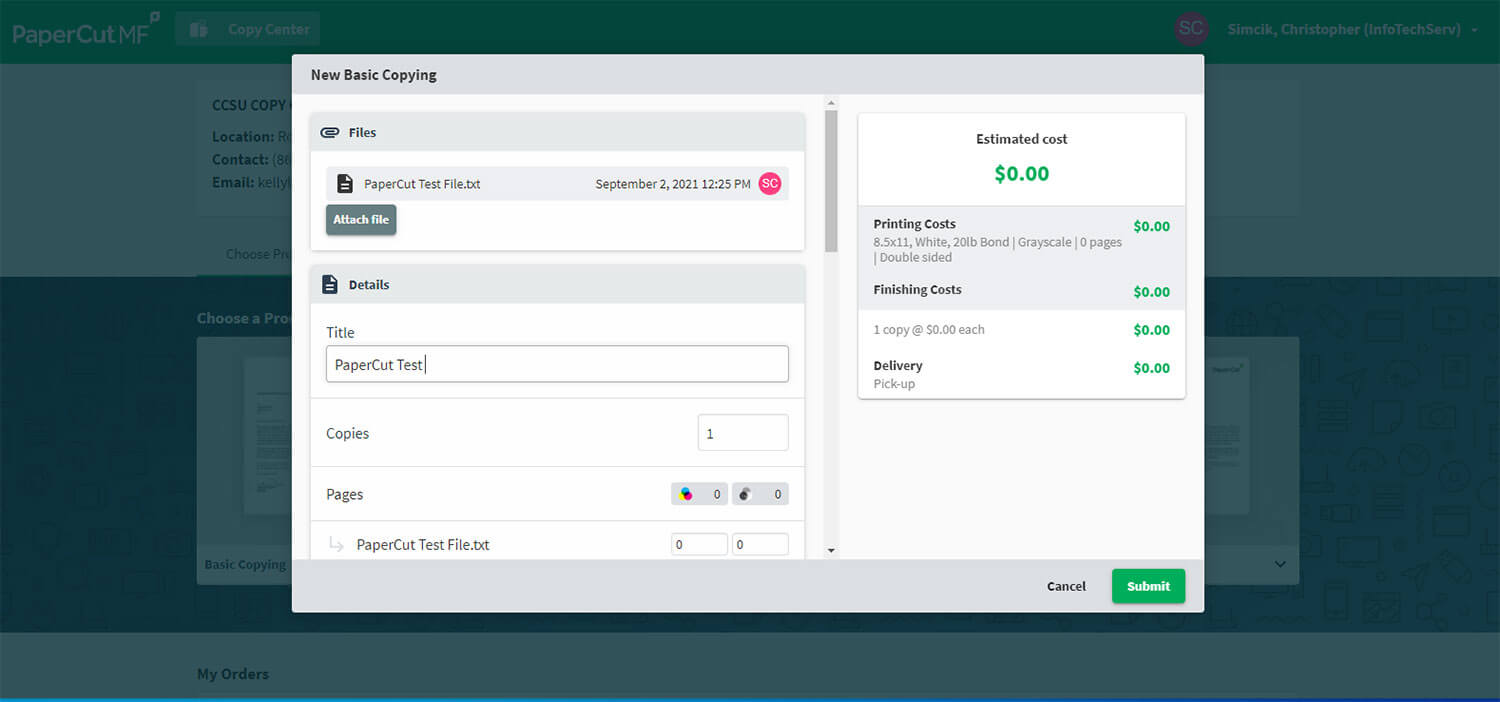This screenshot has height=702, width=1500.
Task: Click the indent arrow beside PaperCut Test File.txt
Action: (x=336, y=545)
